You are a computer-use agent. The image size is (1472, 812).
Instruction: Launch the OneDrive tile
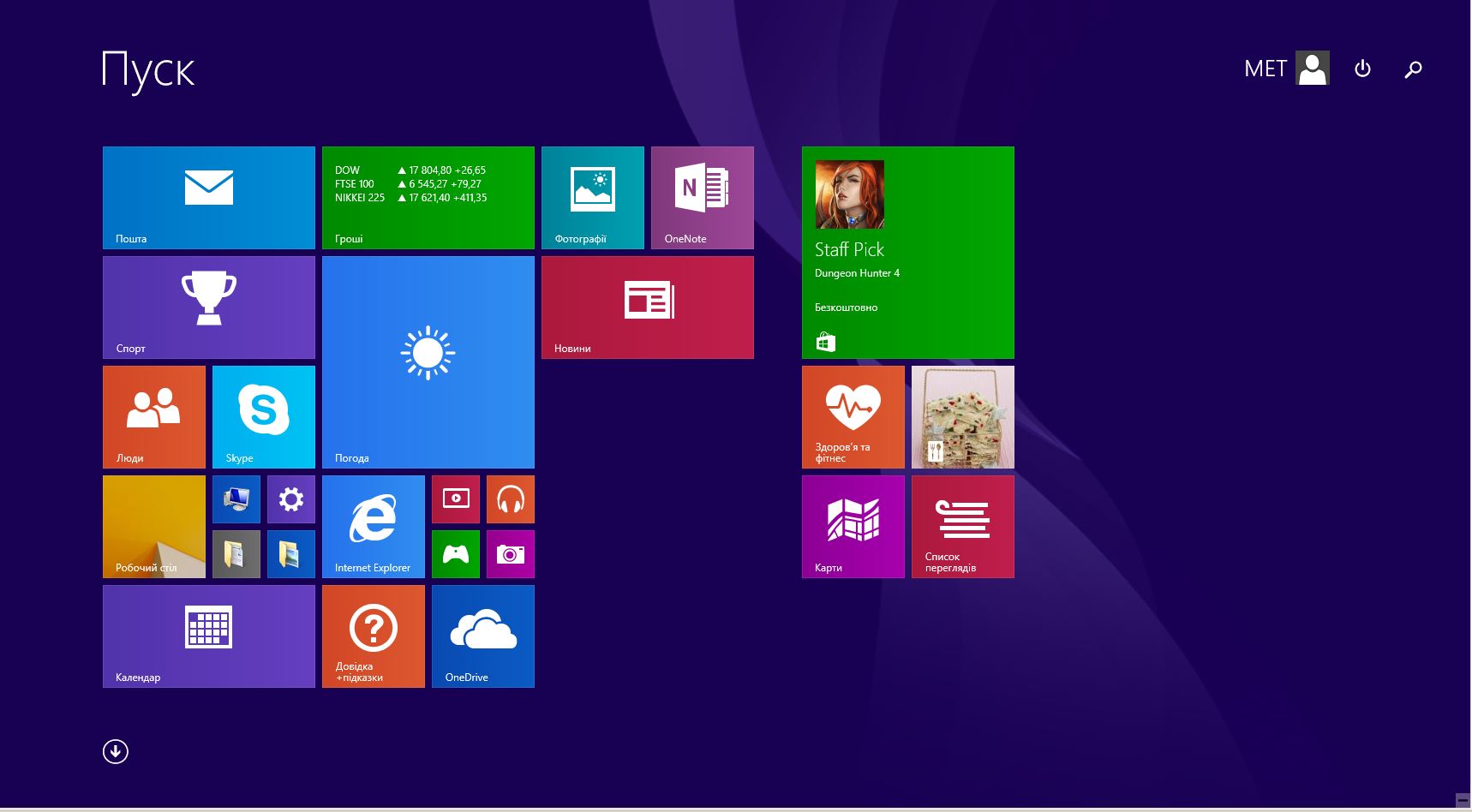click(x=483, y=636)
